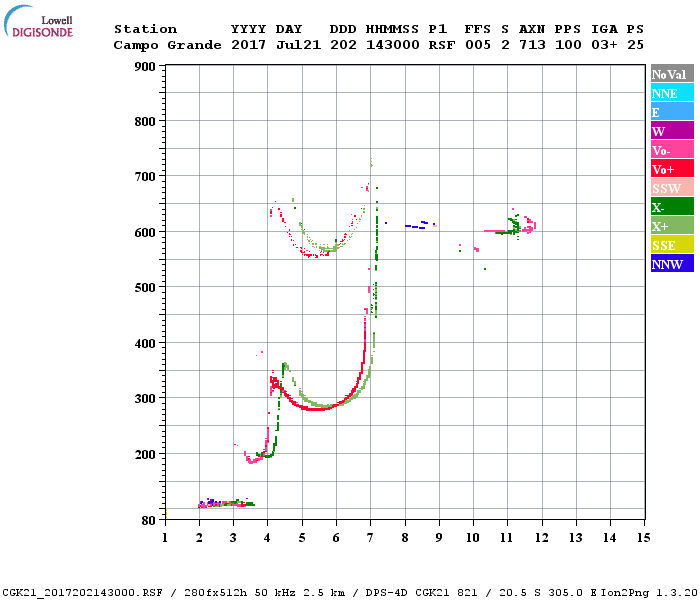
Task: Select the cyan NNE legend swatch
Action: [x=672, y=93]
